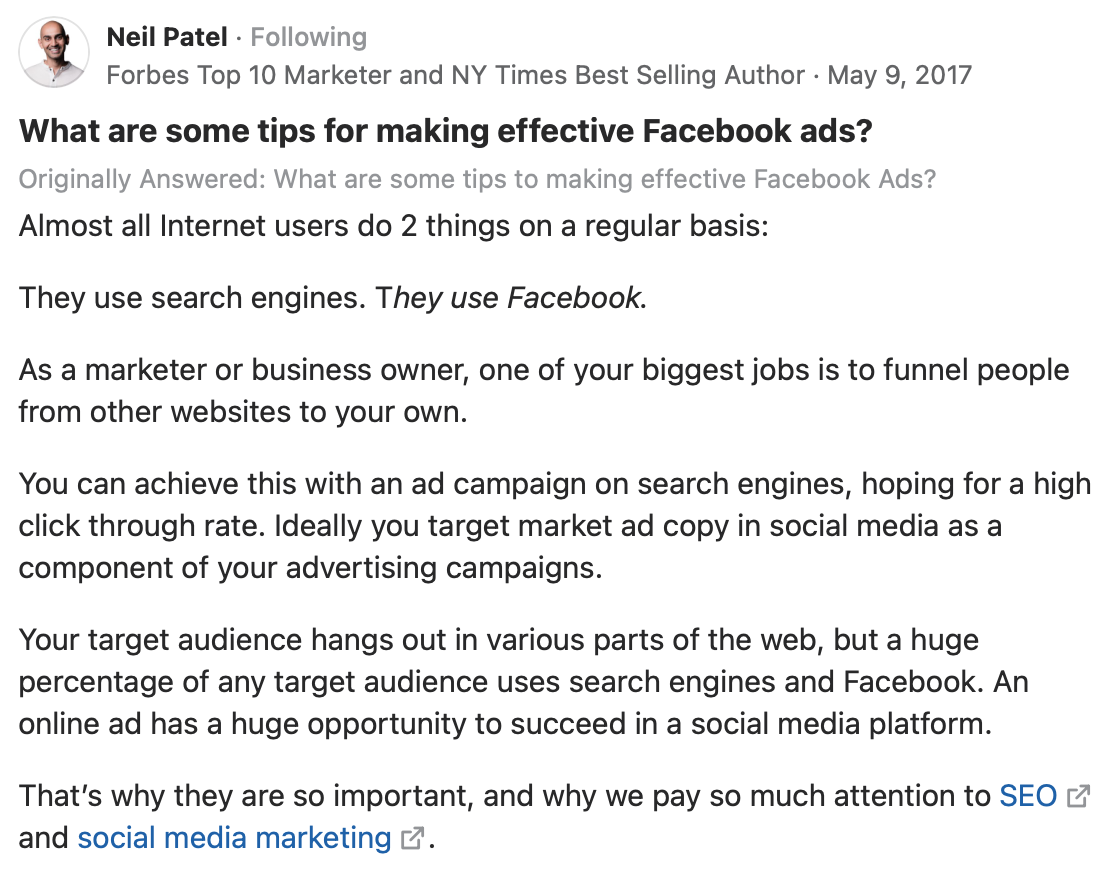
Task: Click Neil Patel's profile avatar photo
Action: click(54, 53)
